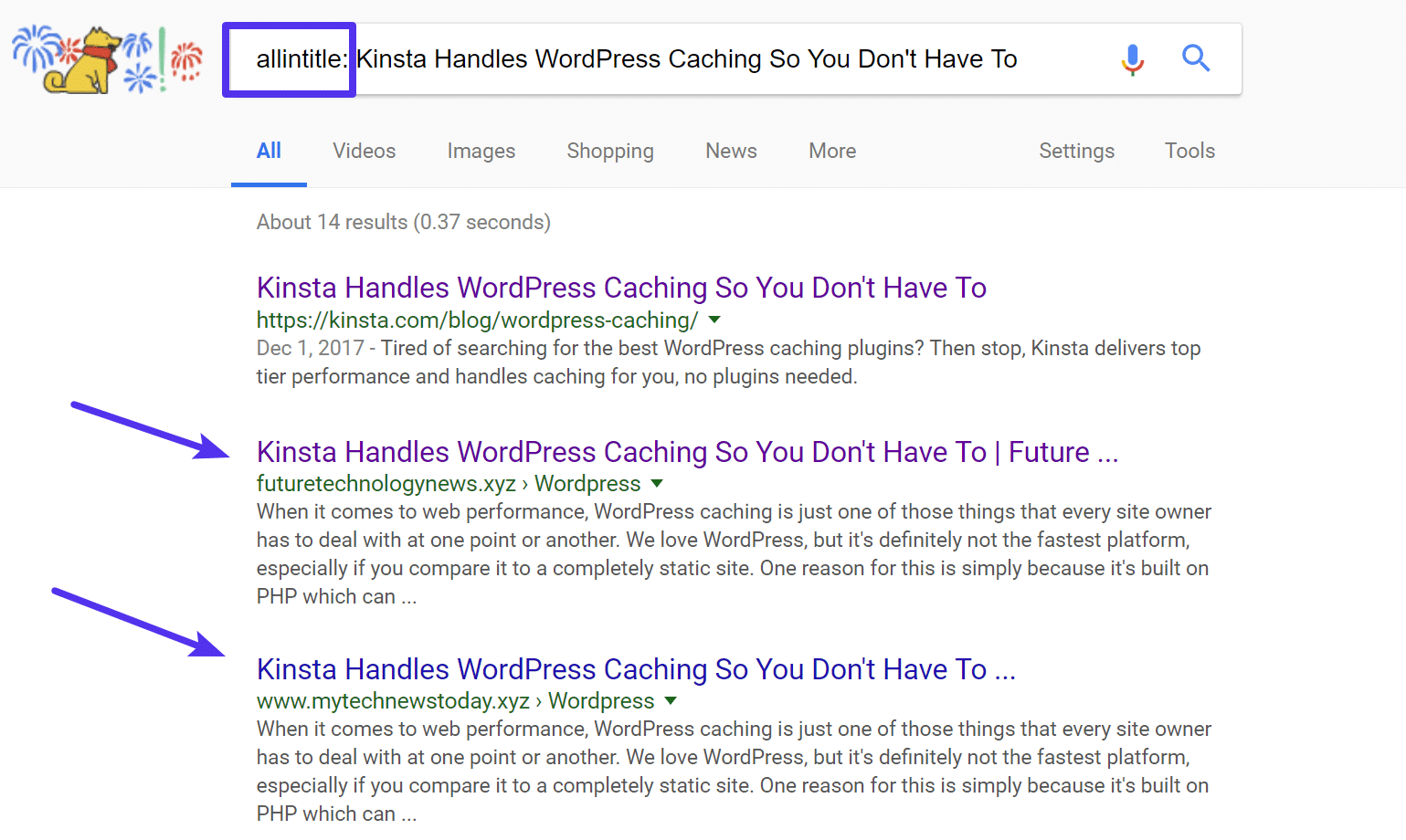Image resolution: width=1406 pixels, height=840 pixels.
Task: Click the highlighted allintitle search operator
Action: tap(289, 58)
